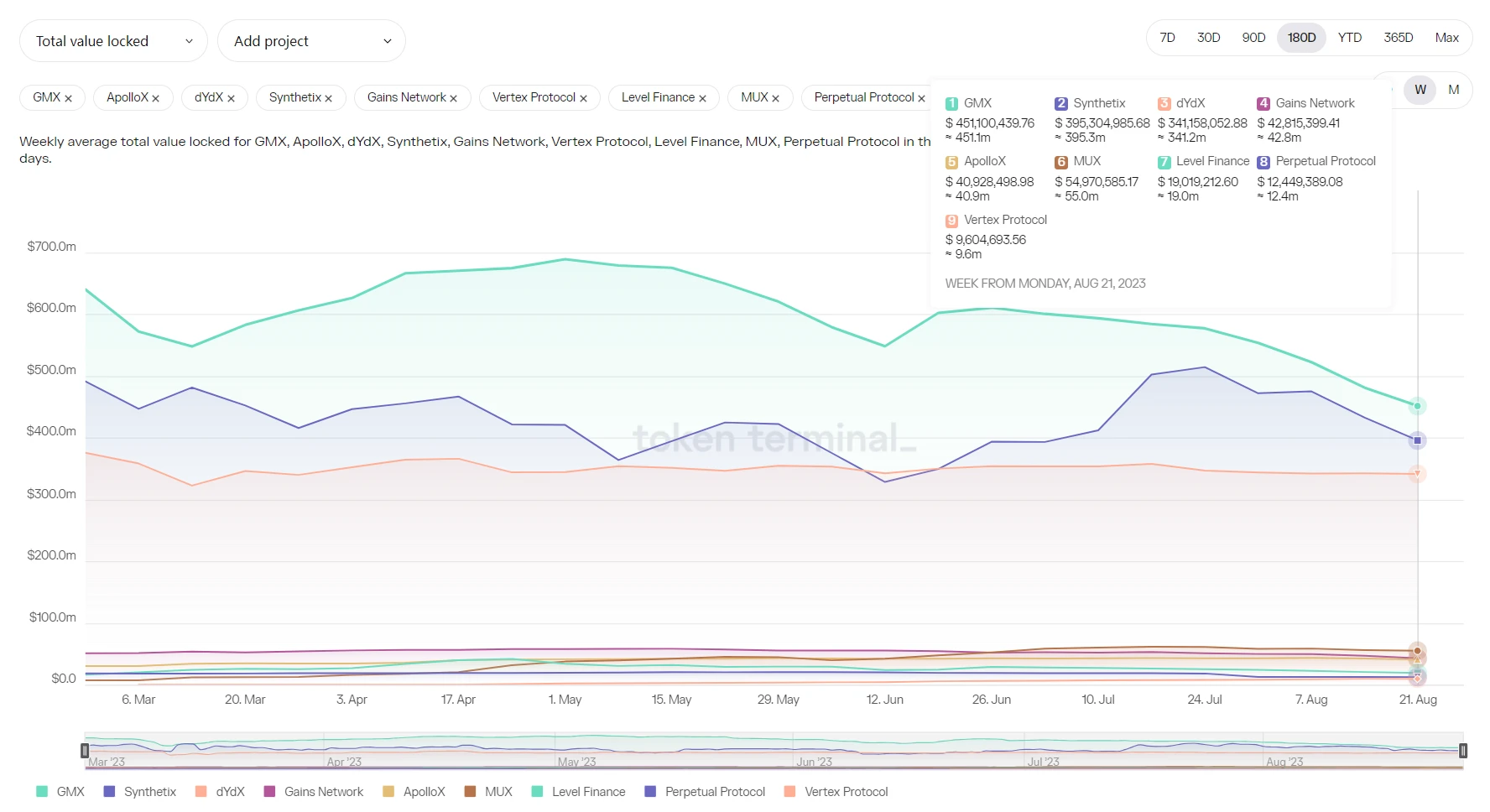Toggle ApolloX series in the legend
Image resolution: width=1490 pixels, height=812 pixels.
[414, 792]
